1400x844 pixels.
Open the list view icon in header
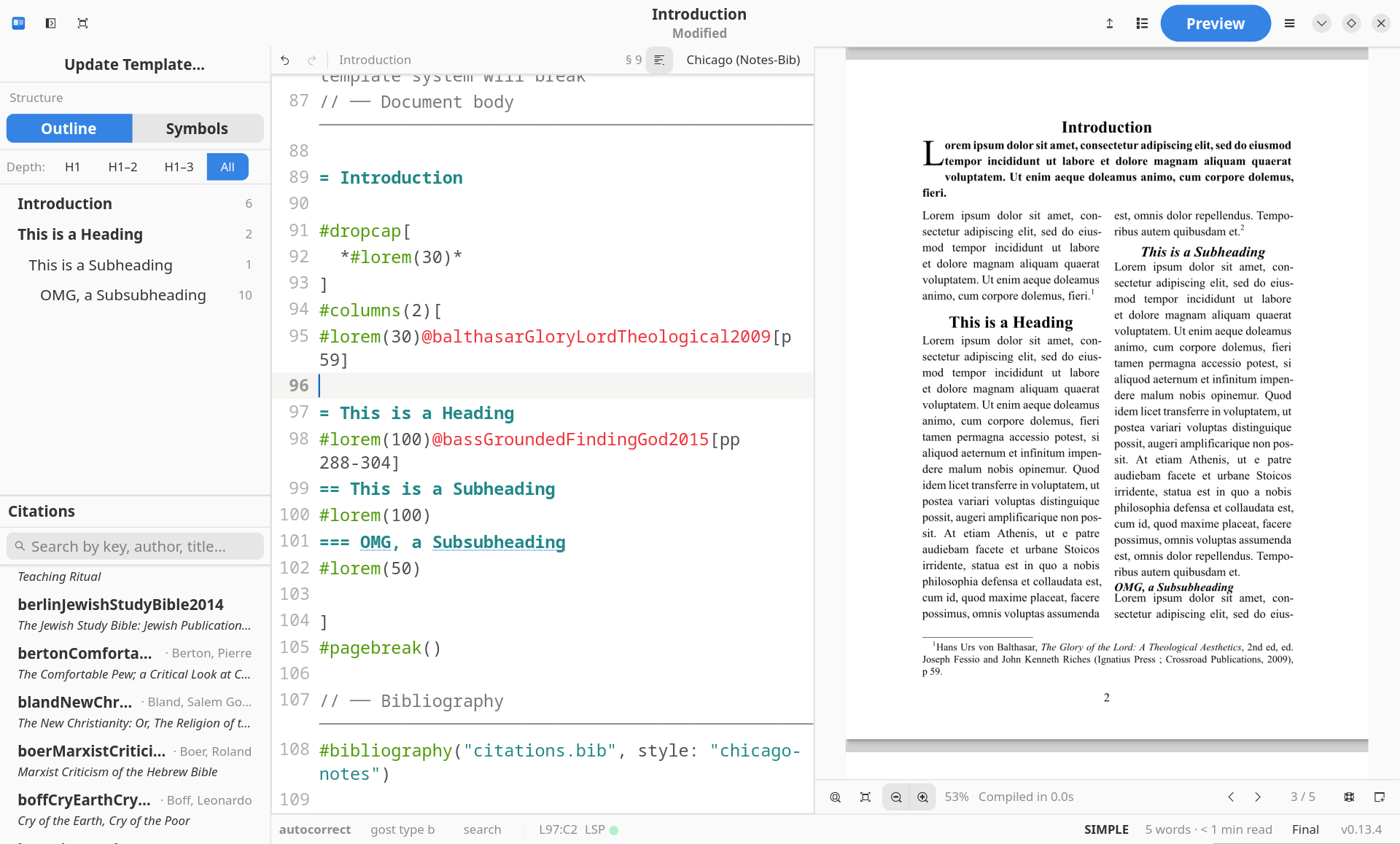click(x=1142, y=23)
